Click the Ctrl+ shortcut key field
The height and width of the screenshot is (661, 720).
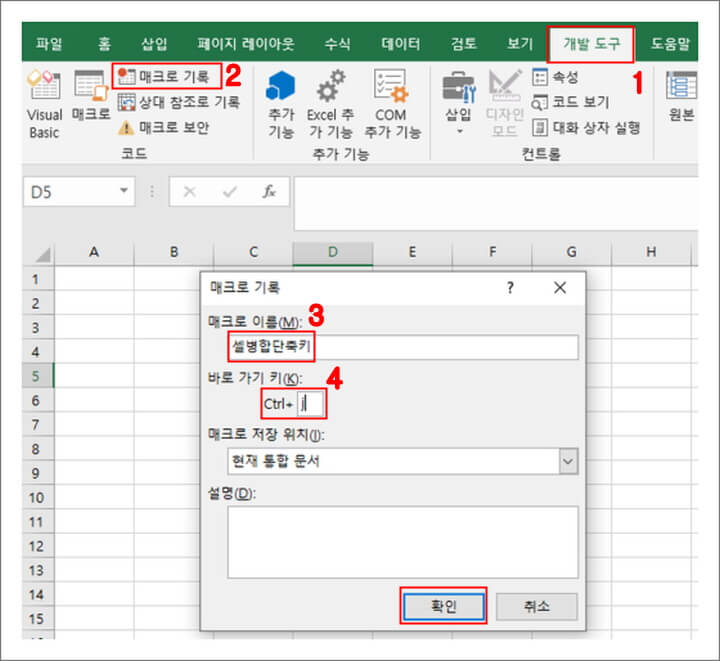[310, 404]
